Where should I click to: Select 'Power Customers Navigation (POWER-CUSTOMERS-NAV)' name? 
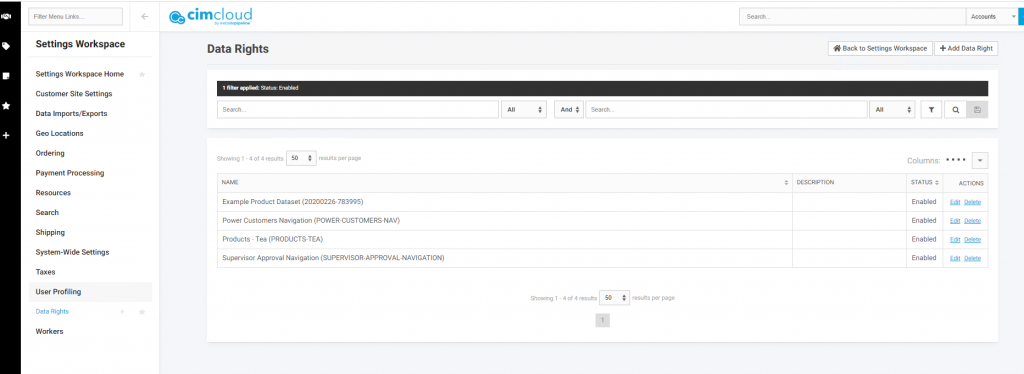(311, 221)
